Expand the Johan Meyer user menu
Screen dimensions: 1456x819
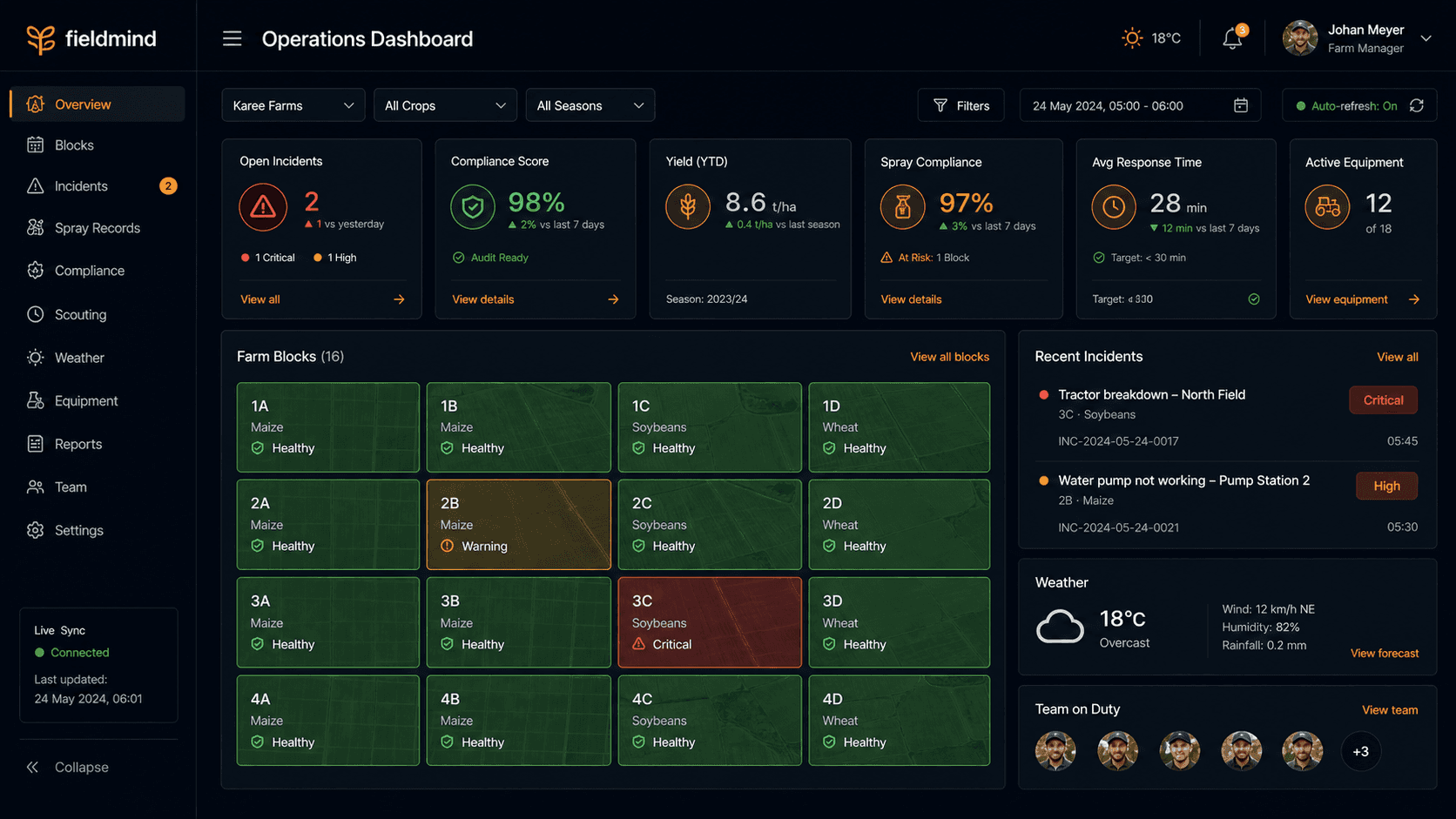[x=1426, y=38]
